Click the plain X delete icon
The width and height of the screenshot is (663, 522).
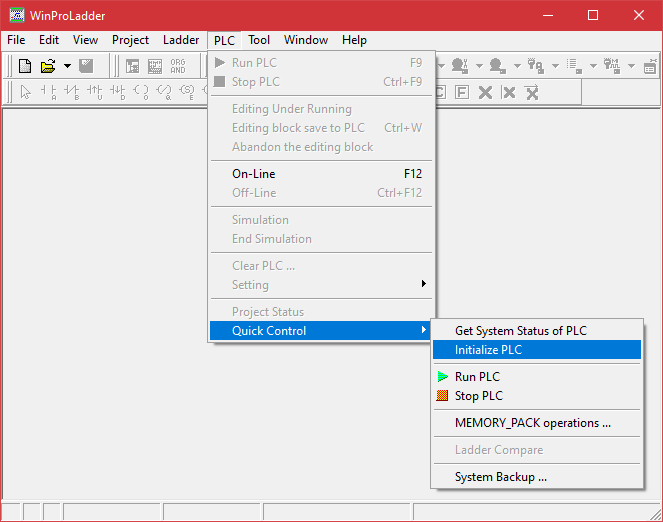[485, 92]
